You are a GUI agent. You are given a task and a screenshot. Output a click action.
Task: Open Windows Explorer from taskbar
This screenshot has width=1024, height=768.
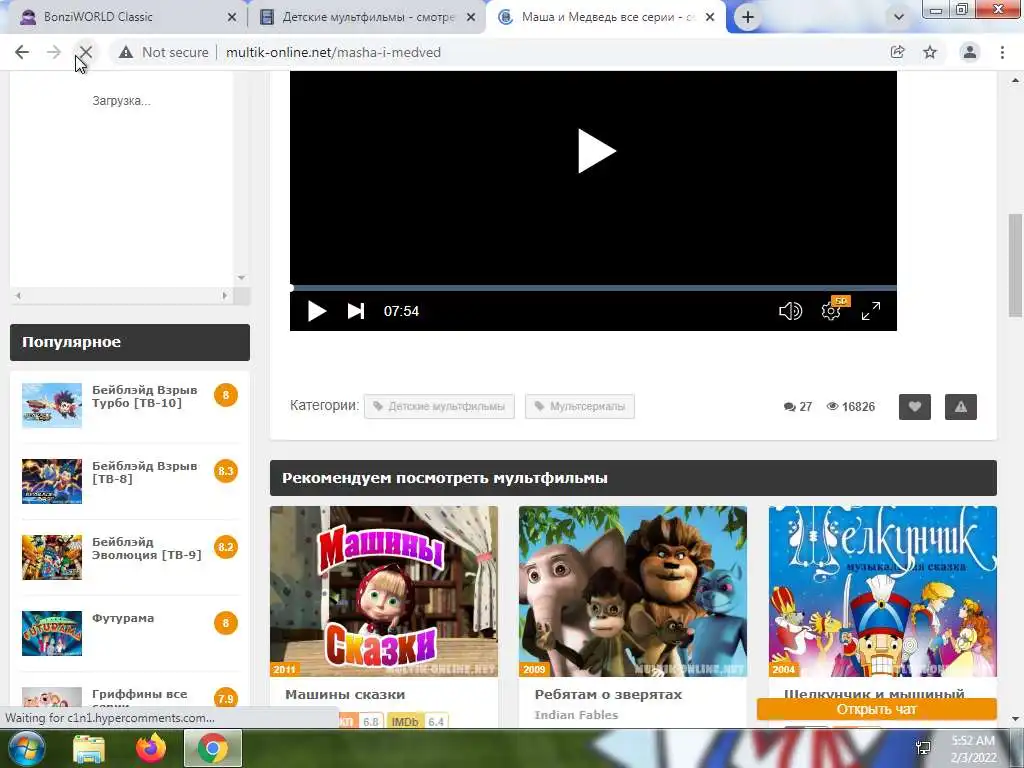[x=89, y=749]
